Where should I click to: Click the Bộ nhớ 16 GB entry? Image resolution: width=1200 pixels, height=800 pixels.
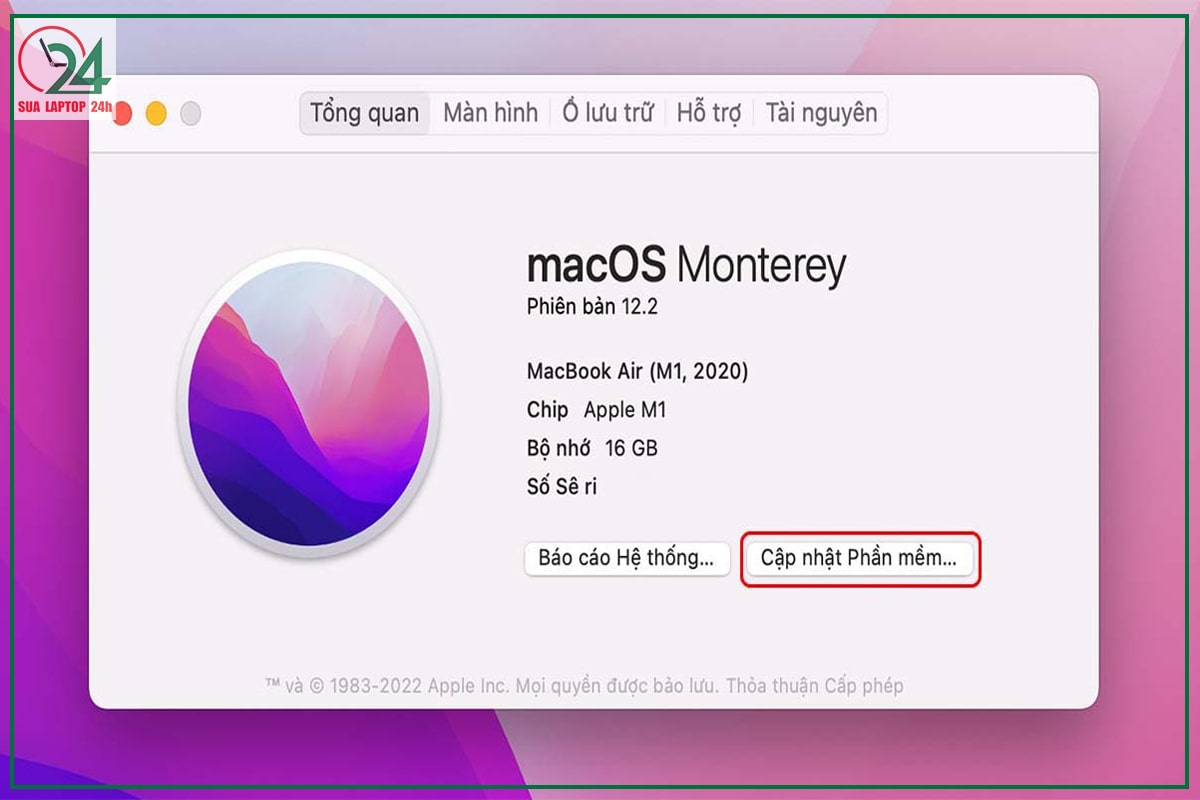(592, 448)
